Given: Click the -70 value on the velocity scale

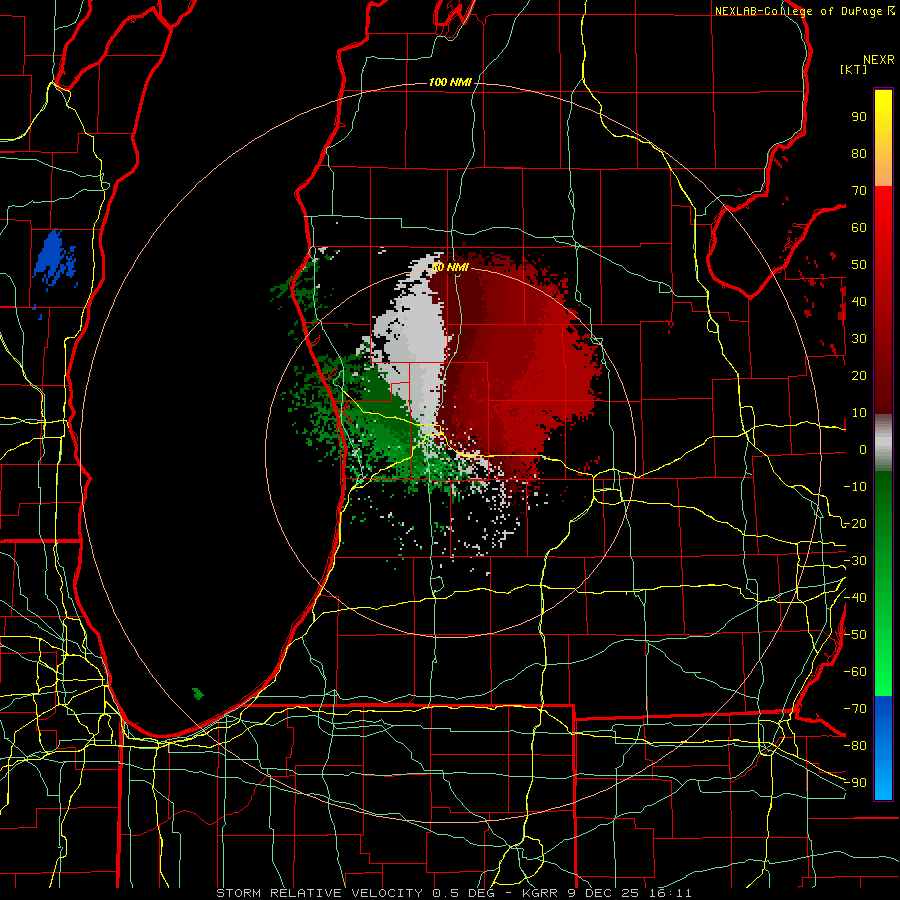Looking at the screenshot, I should click(855, 708).
